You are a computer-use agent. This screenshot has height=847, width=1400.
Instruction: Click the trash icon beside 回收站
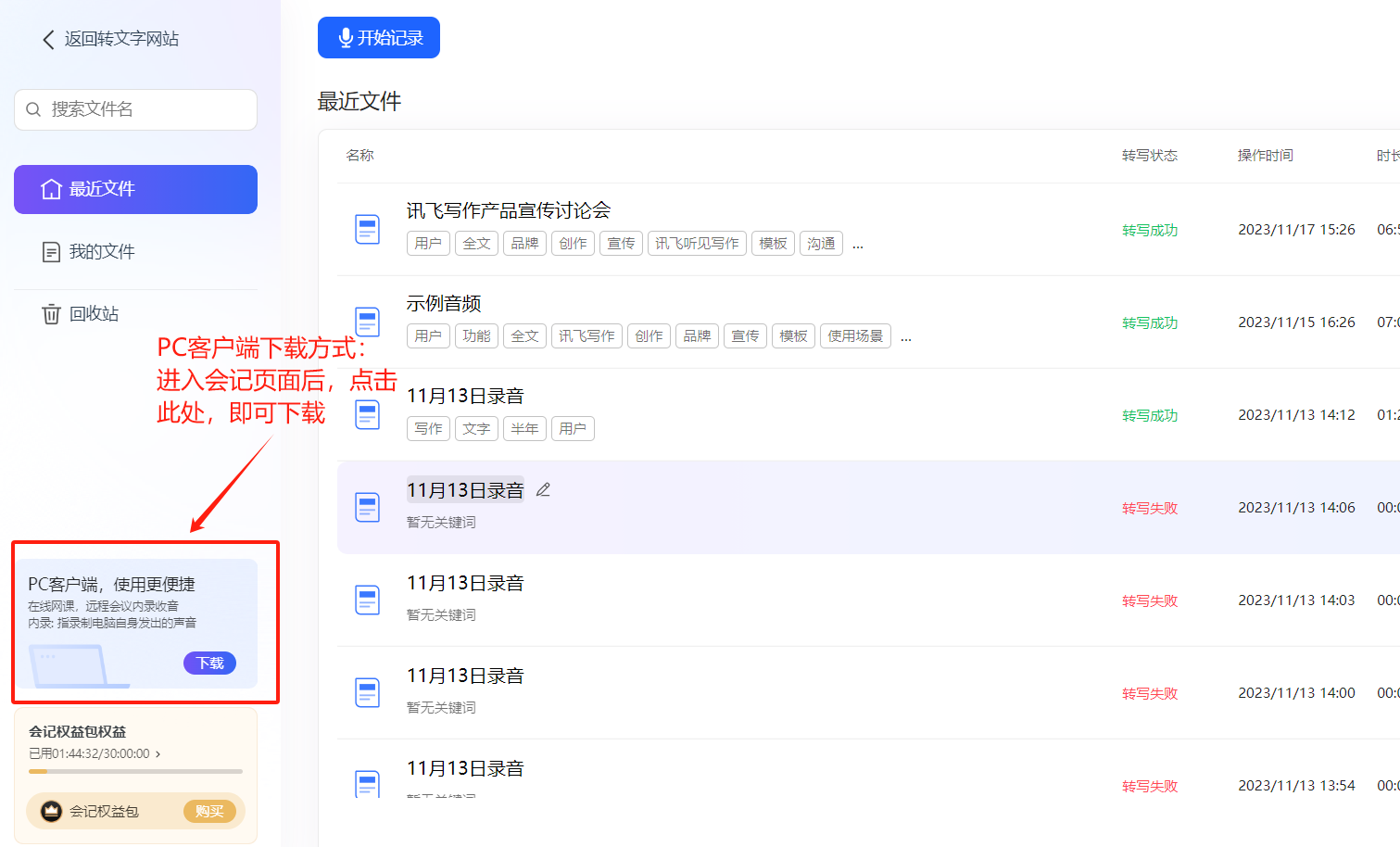[x=51, y=313]
